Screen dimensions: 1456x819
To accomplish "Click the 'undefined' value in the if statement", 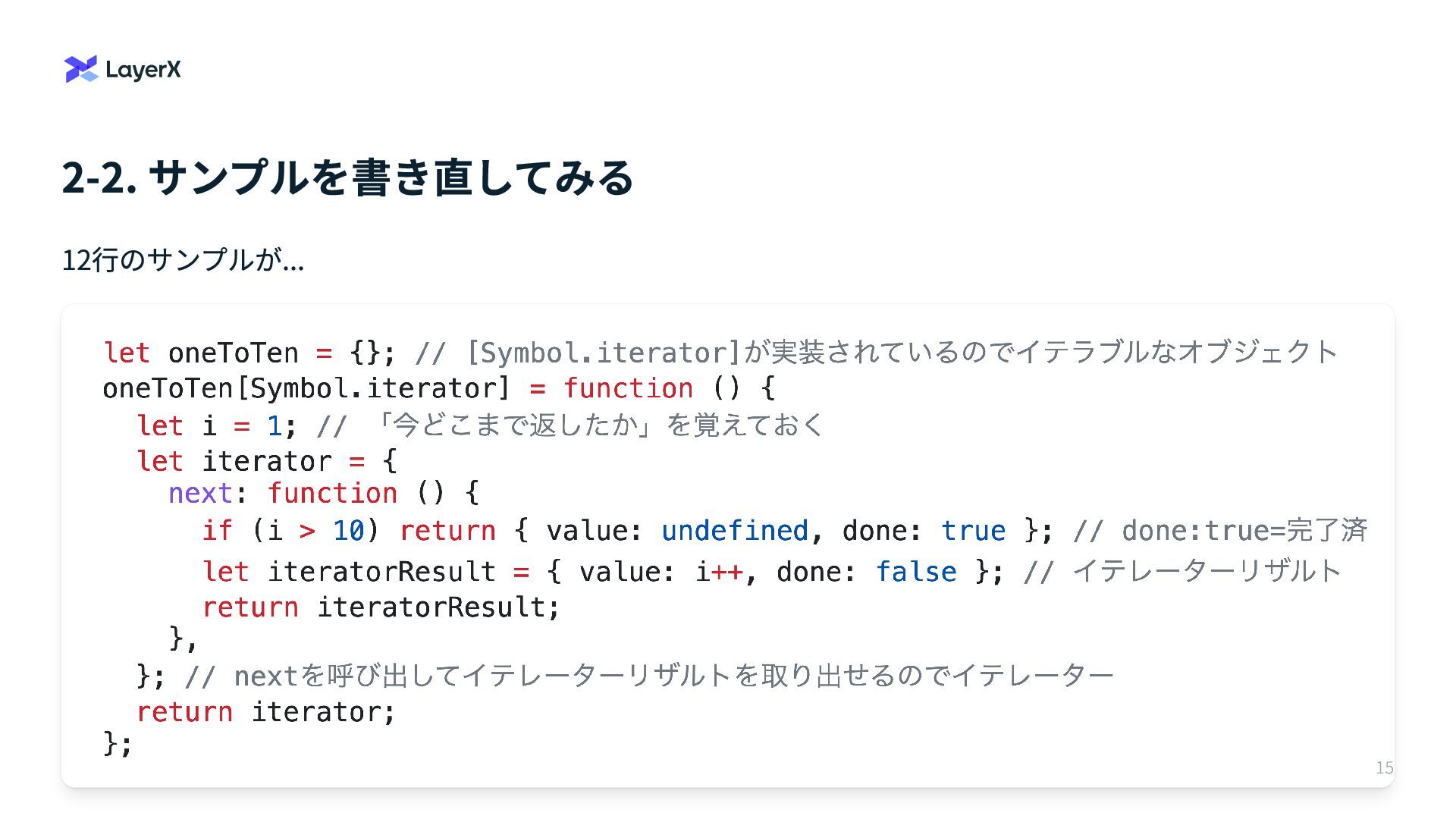I will click(735, 530).
